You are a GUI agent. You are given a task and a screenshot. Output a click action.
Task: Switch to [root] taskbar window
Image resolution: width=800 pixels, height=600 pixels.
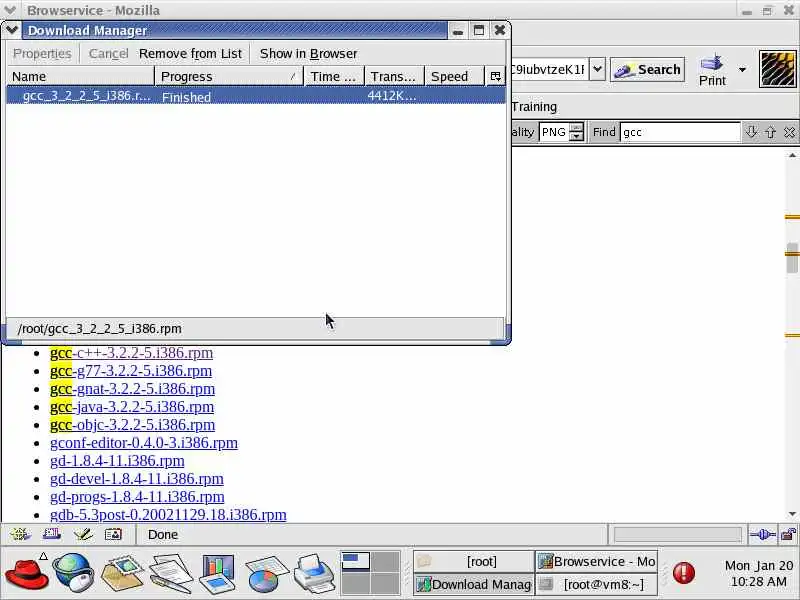473,561
